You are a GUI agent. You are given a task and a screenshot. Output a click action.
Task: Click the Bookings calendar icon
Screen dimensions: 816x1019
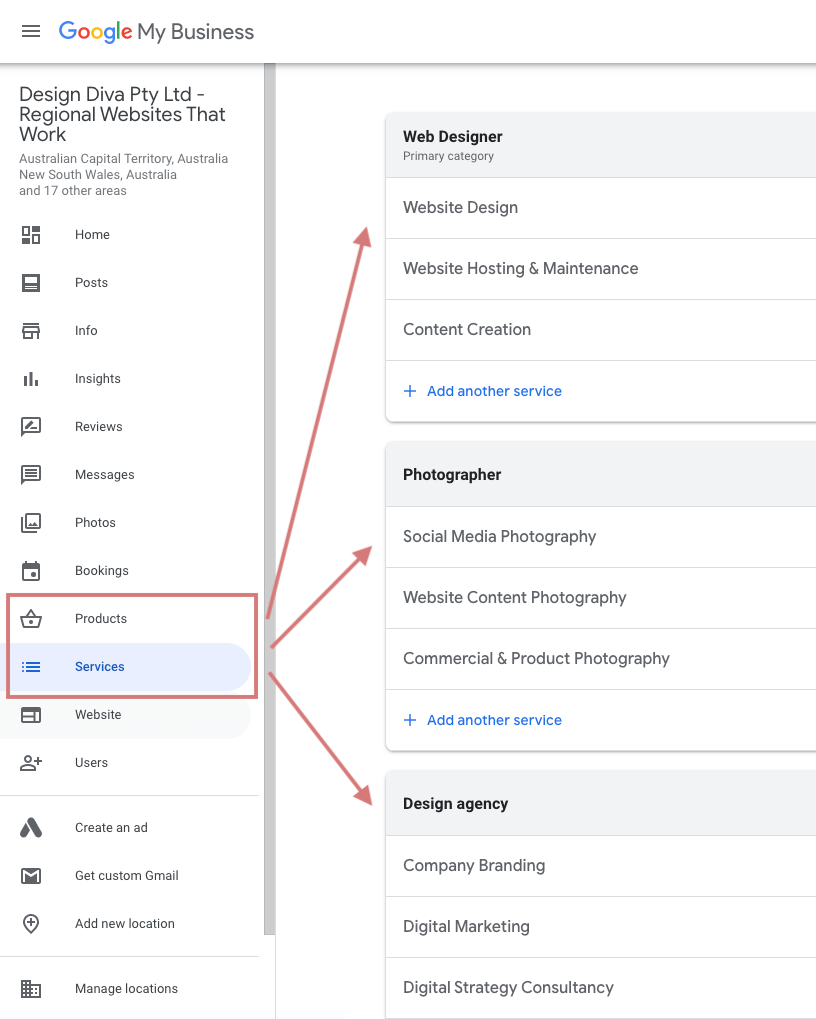[x=31, y=571]
